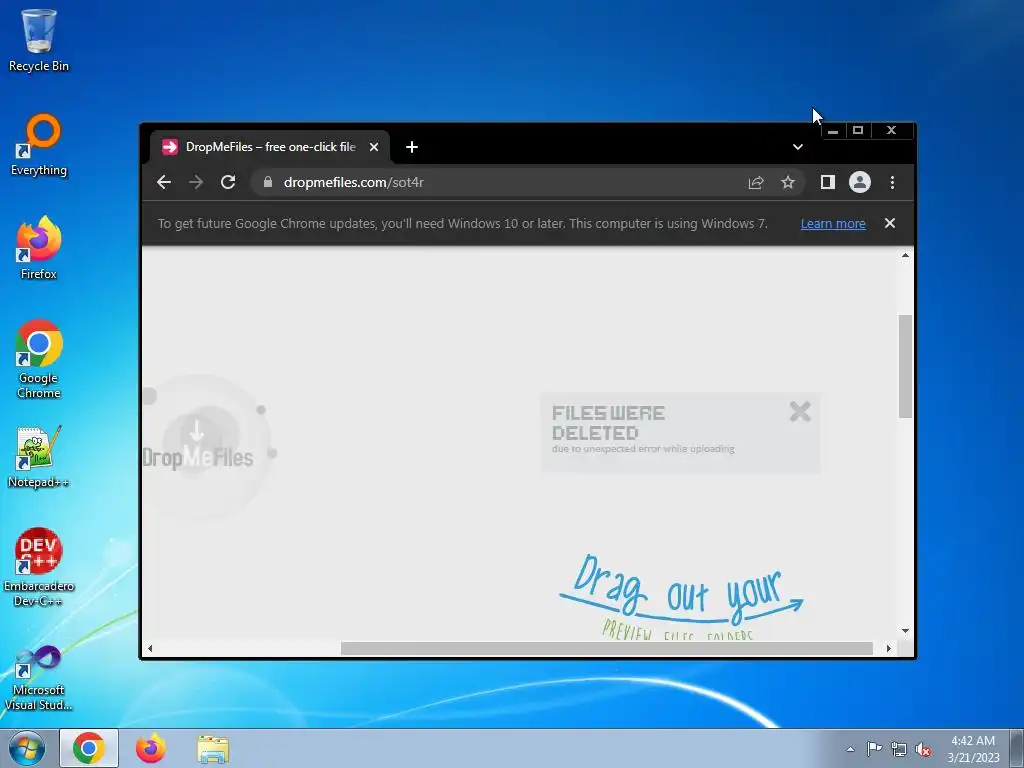Open the Chrome three-dot menu
The image size is (1024, 768).
[x=892, y=182]
